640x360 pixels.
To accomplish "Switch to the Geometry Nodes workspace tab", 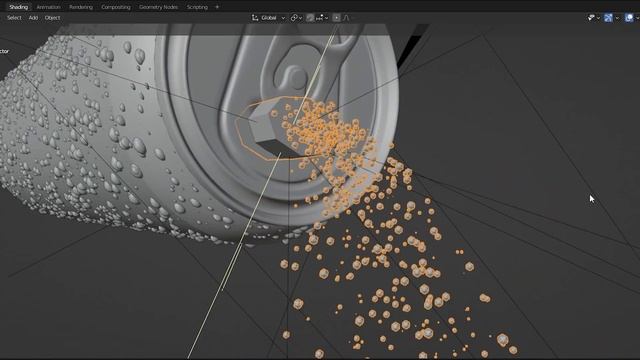I will click(x=158, y=7).
